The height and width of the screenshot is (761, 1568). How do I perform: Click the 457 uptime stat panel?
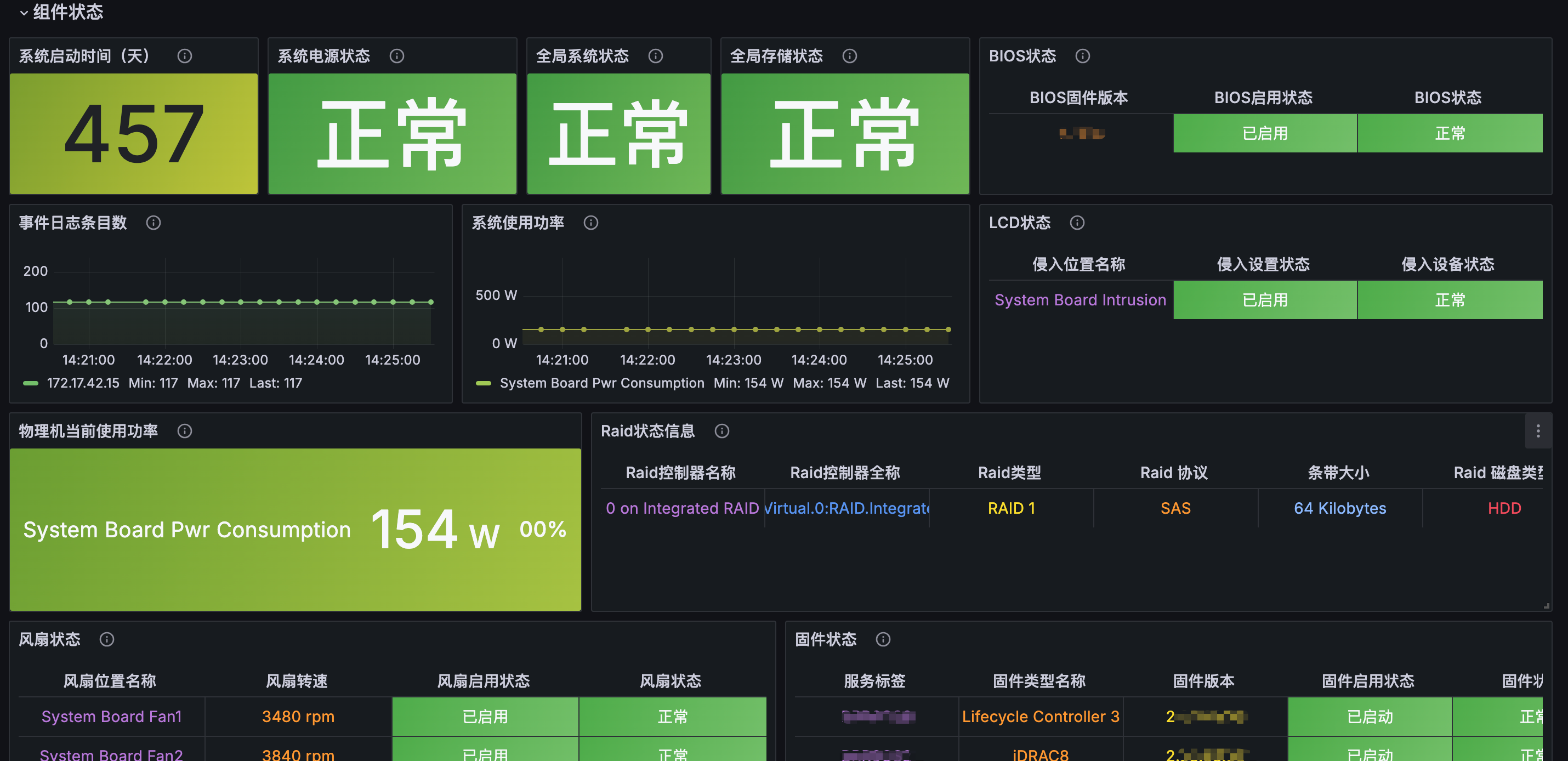(134, 134)
